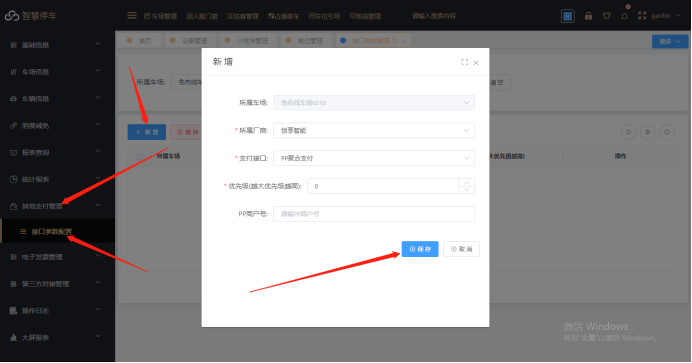Open 占道停车 top menu
692x363 pixels.
283,16
